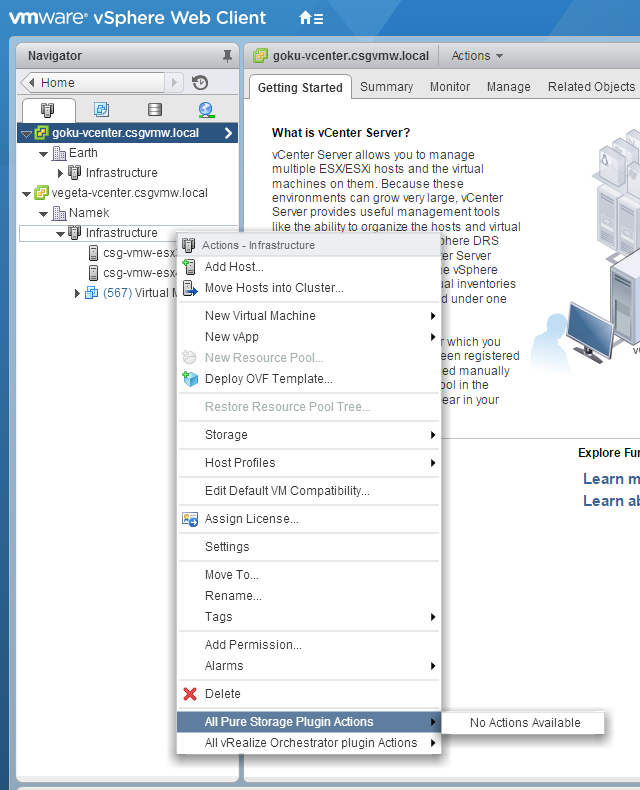Image resolution: width=640 pixels, height=790 pixels.
Task: Click the cluster icon next to Earth's Infrastructure
Action: coord(75,173)
